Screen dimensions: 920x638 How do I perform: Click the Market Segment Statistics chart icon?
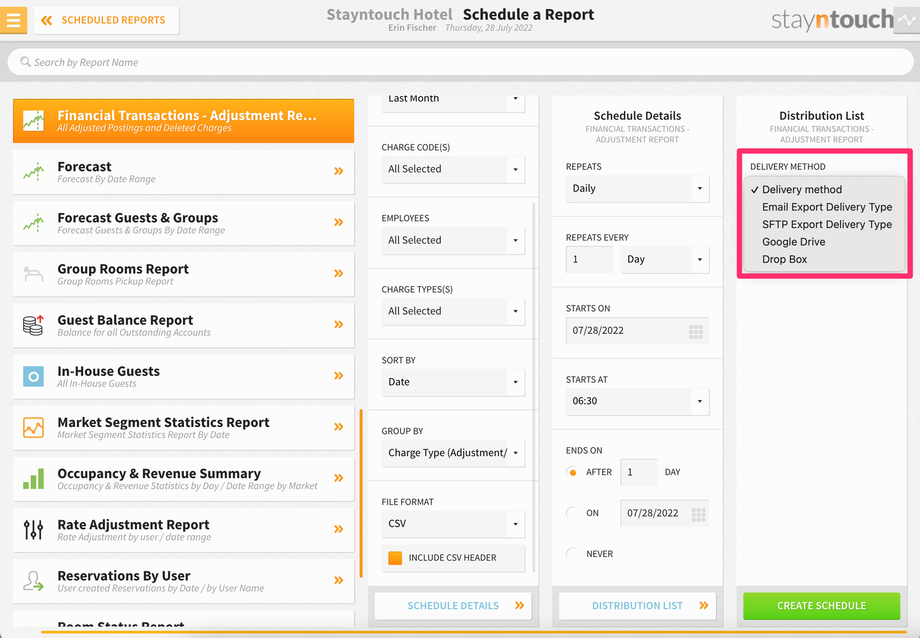click(x=33, y=427)
